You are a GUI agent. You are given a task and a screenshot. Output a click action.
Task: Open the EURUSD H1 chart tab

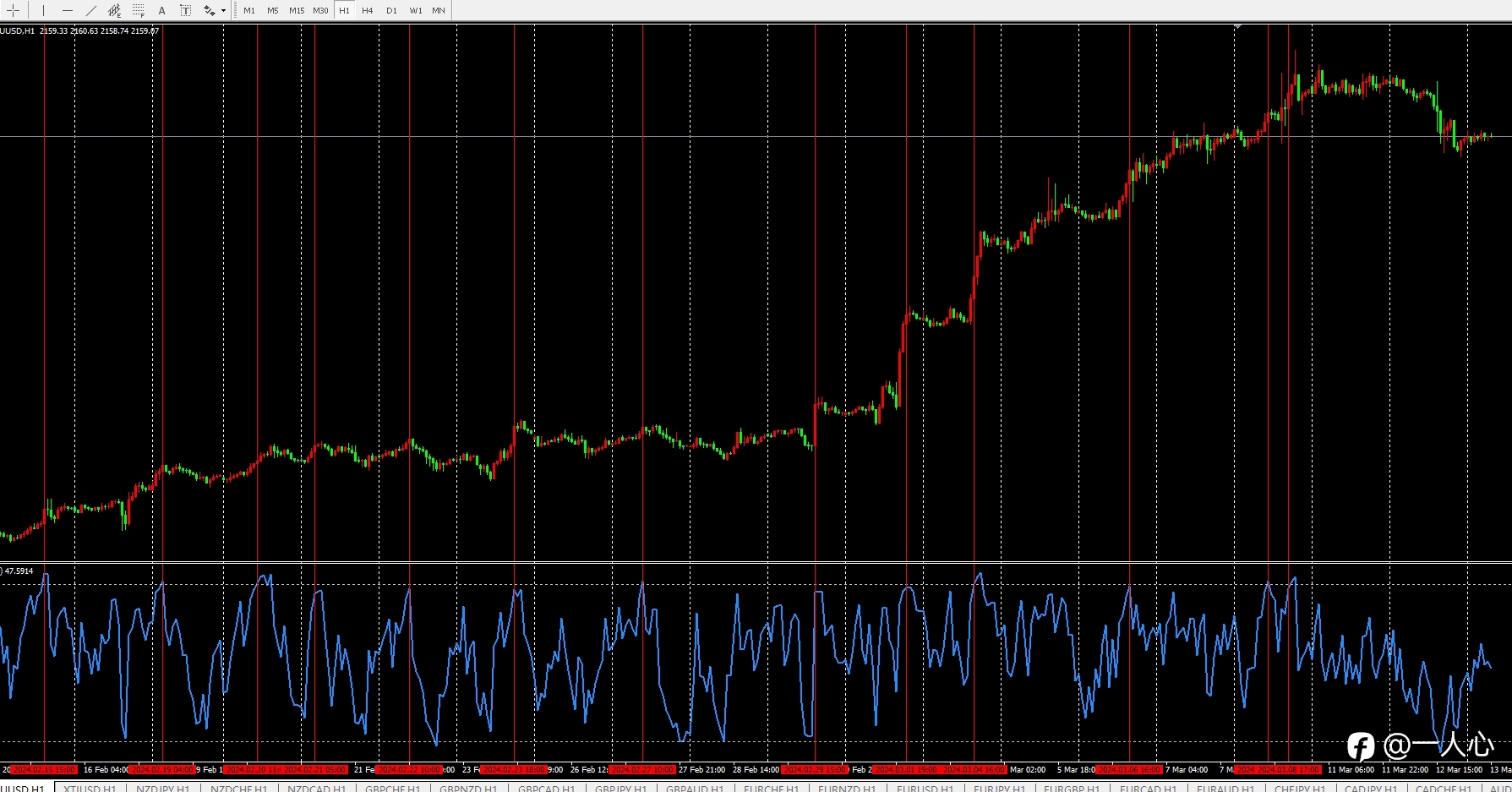point(925,788)
